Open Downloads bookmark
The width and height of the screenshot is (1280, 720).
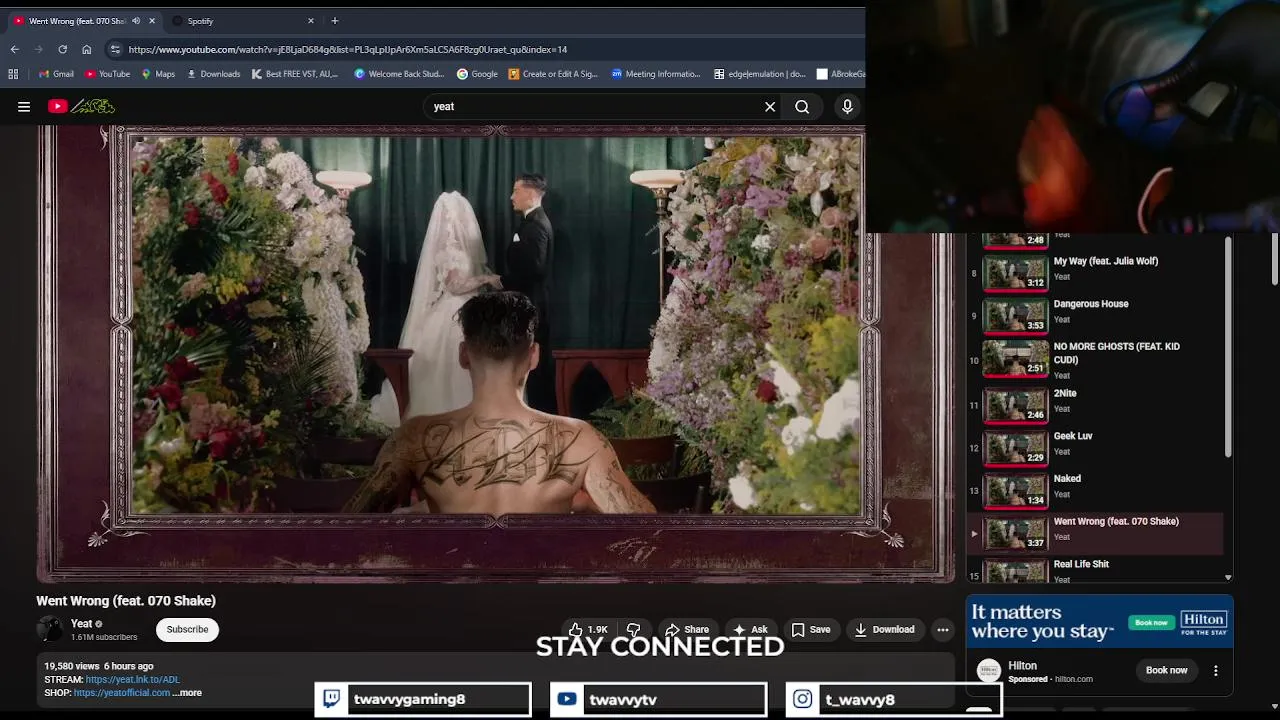click(x=213, y=74)
